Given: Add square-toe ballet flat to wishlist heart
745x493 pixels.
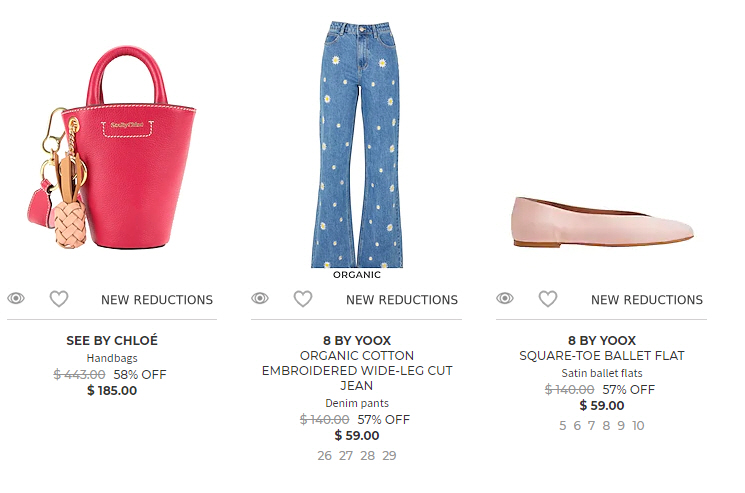Looking at the screenshot, I should 547,299.
